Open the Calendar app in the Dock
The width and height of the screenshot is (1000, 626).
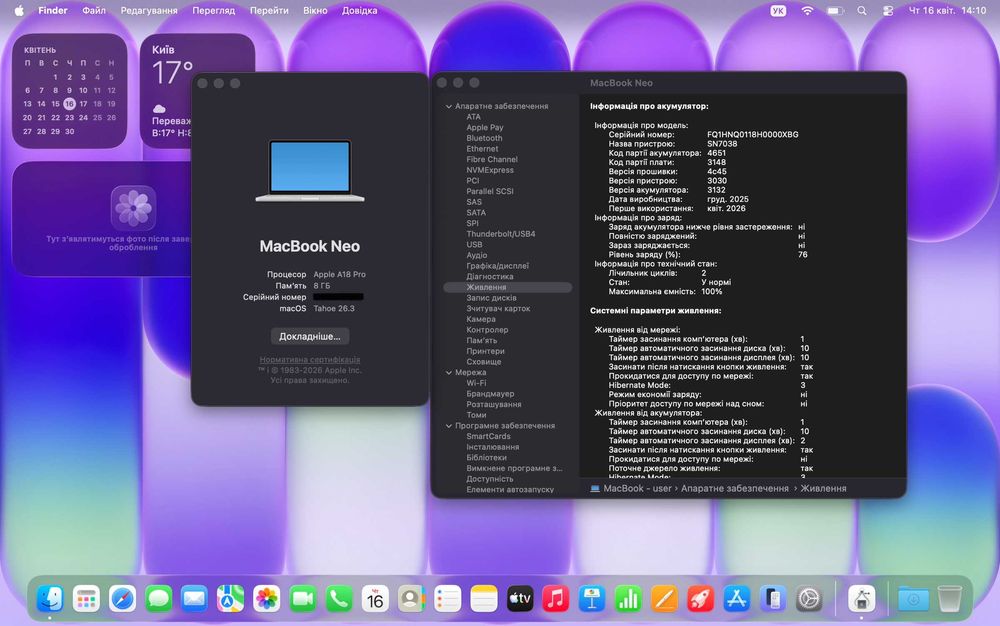point(375,599)
